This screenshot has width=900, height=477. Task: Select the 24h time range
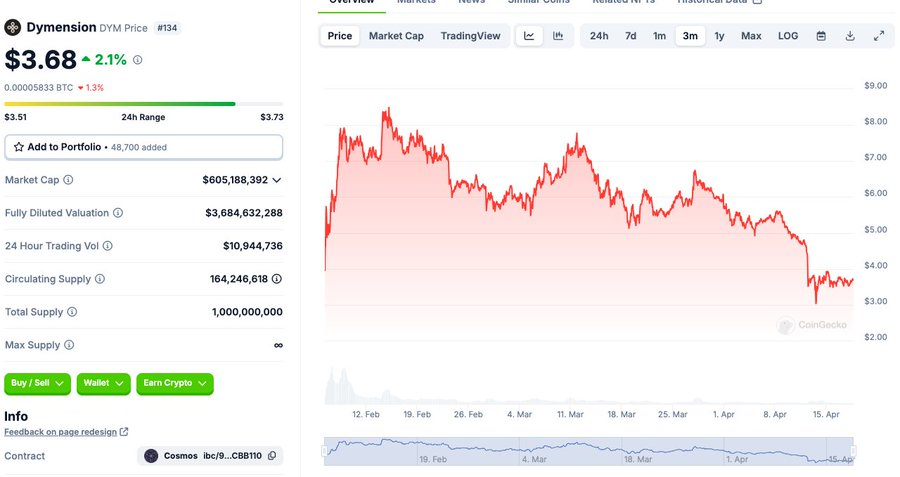(x=599, y=36)
